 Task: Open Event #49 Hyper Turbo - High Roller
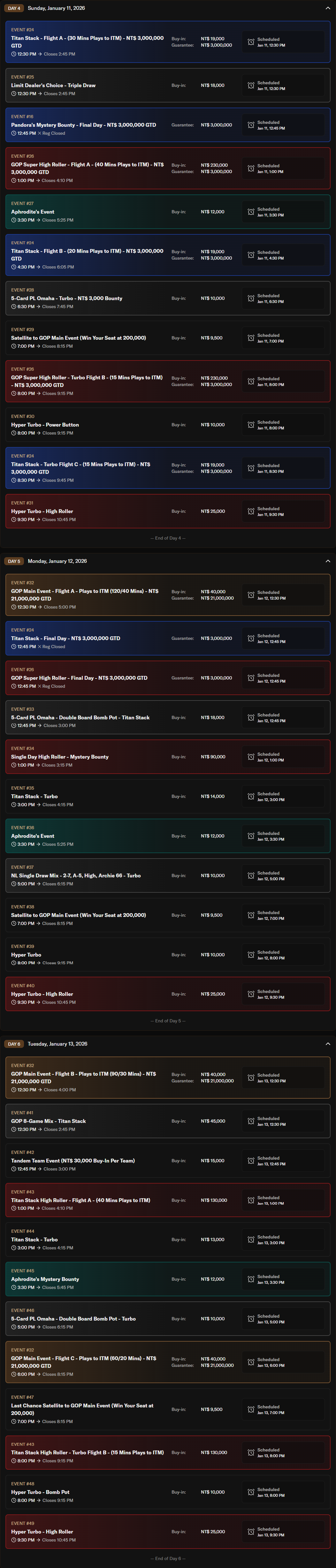[42, 1532]
